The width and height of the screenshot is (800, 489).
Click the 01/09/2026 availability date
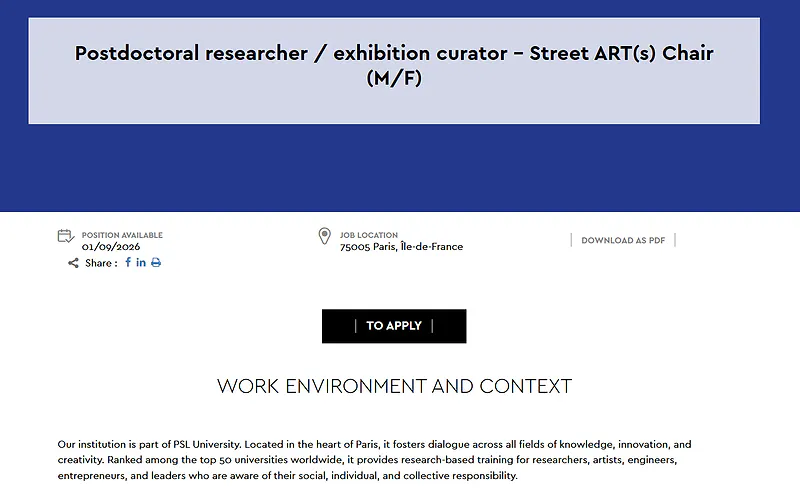[x=111, y=247]
